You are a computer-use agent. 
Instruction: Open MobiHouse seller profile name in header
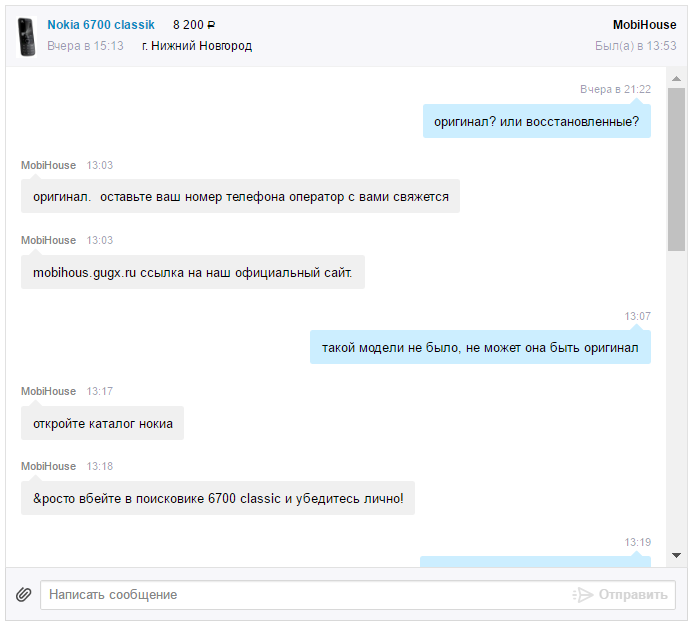644,25
